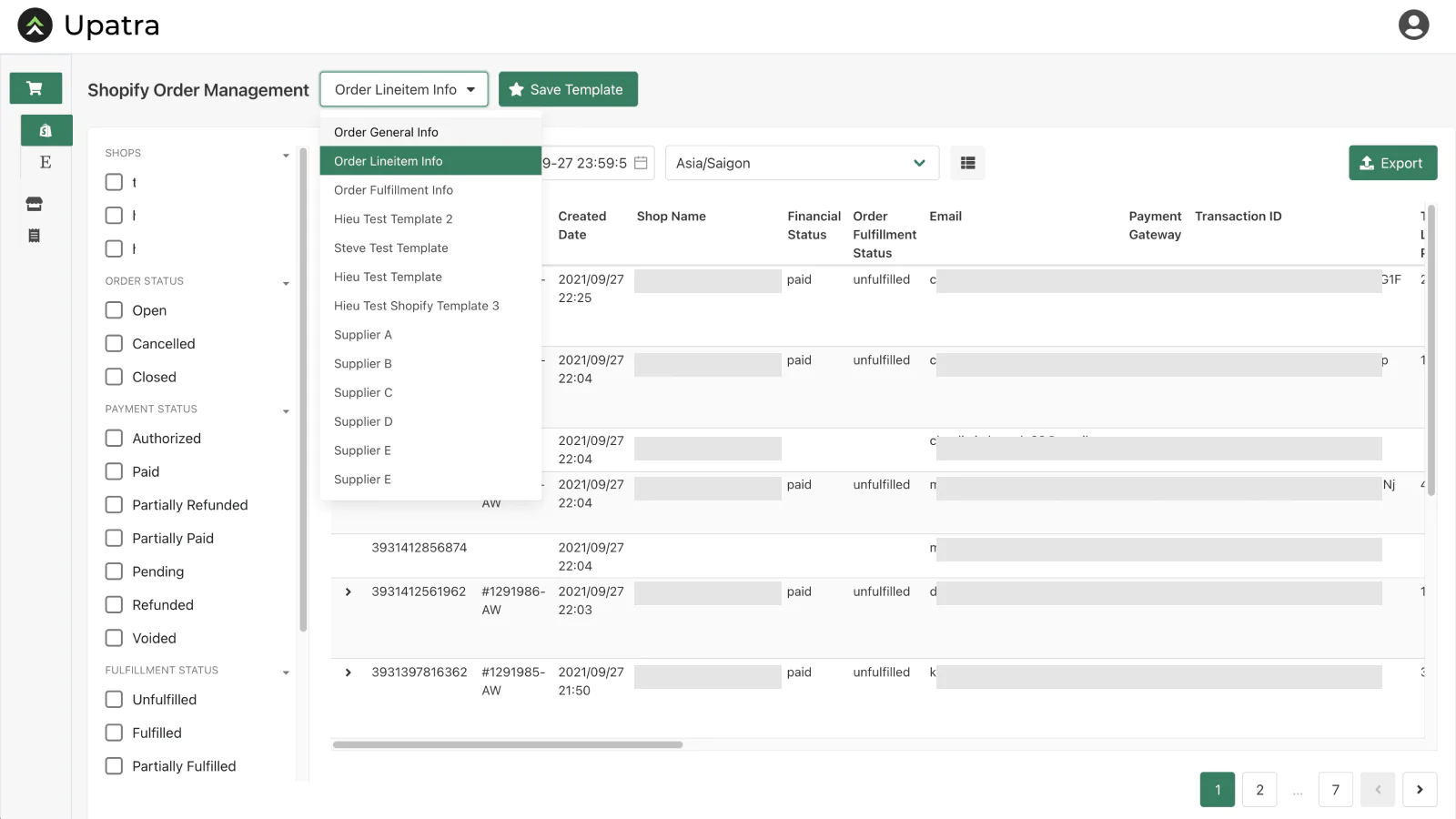Image resolution: width=1456 pixels, height=819 pixels.
Task: Open the user account avatar menu
Action: pos(1413,25)
